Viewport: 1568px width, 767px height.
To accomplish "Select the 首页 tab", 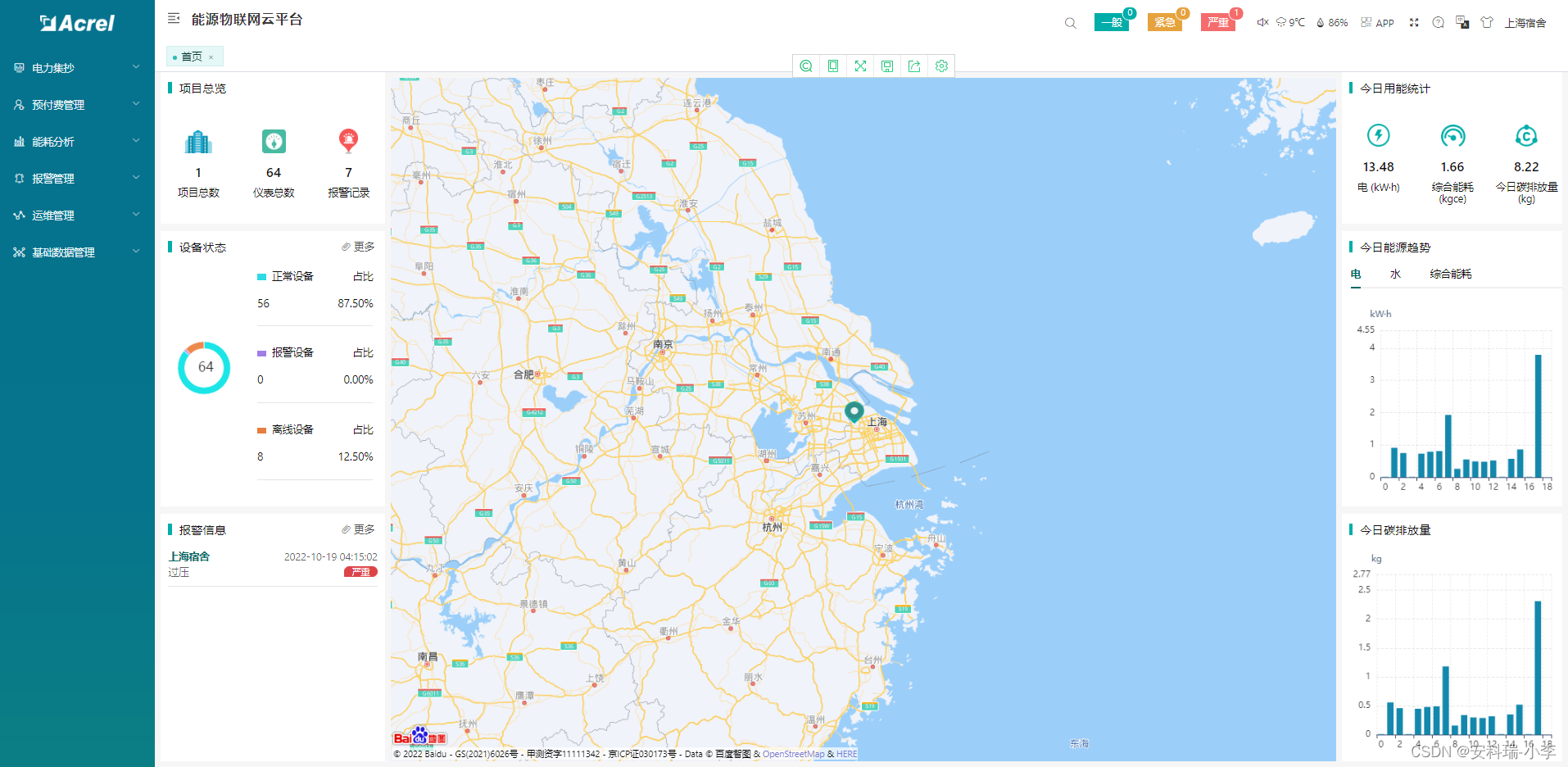I will coord(192,57).
